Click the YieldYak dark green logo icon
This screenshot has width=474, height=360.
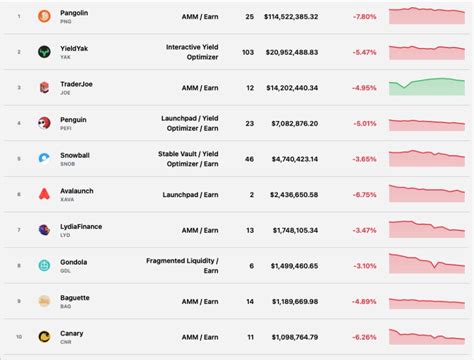point(44,52)
